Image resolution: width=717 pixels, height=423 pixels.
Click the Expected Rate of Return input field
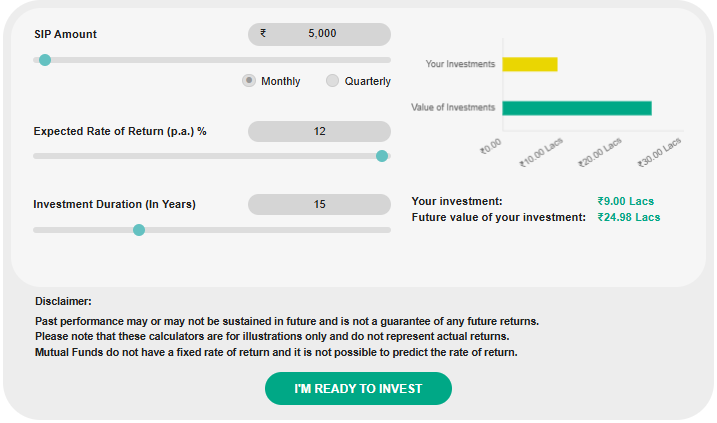(319, 131)
